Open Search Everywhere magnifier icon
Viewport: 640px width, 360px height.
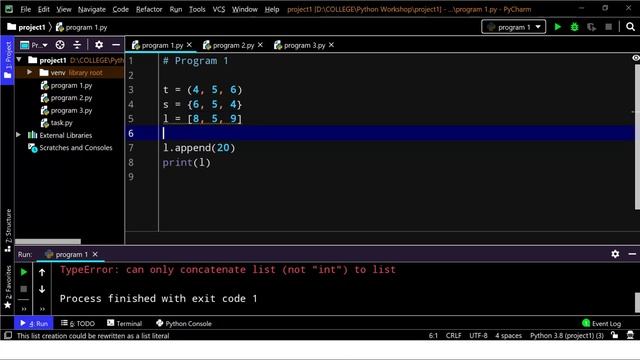[x=630, y=27]
